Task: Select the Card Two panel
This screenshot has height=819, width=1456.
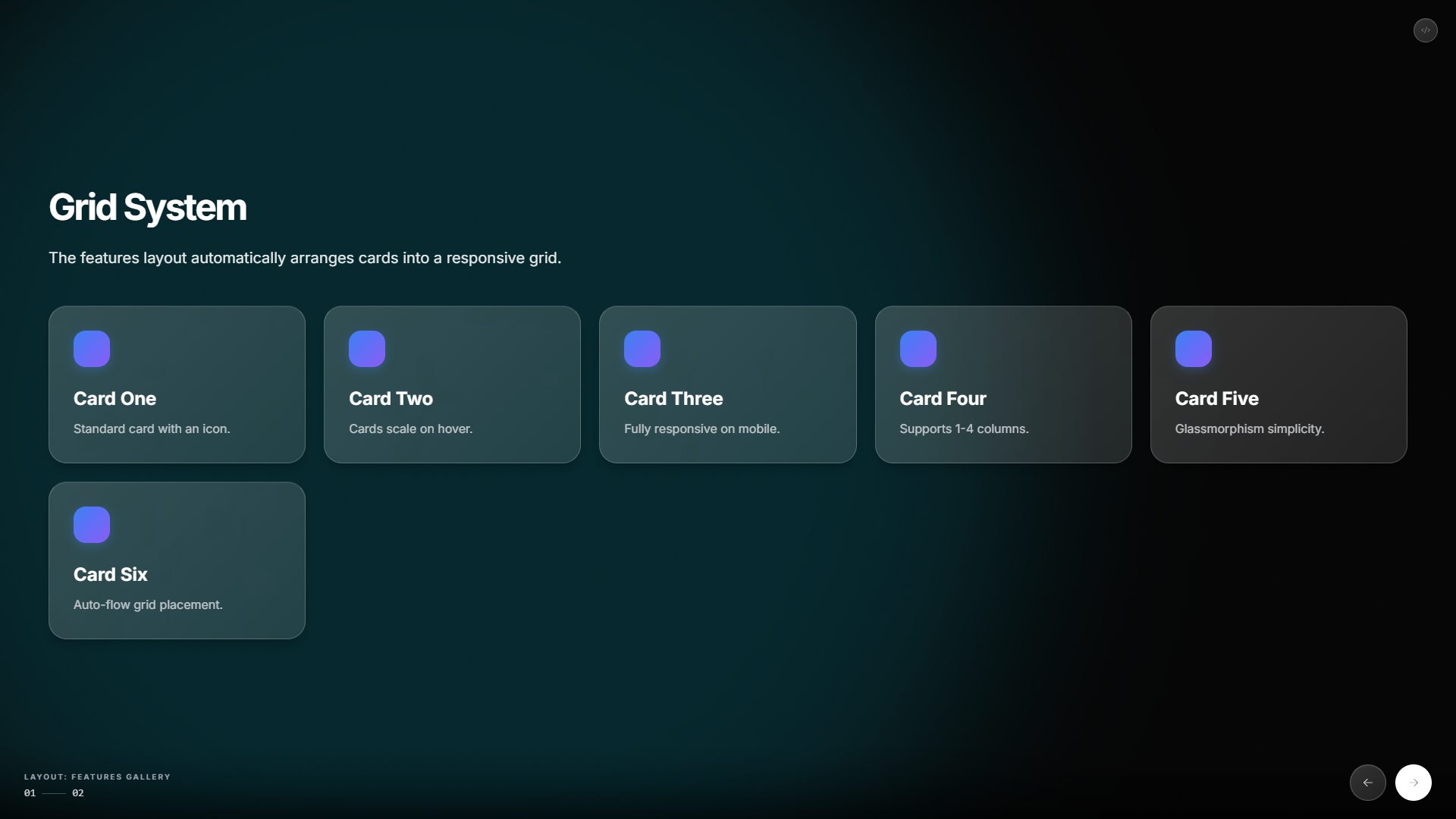Action: (451, 384)
